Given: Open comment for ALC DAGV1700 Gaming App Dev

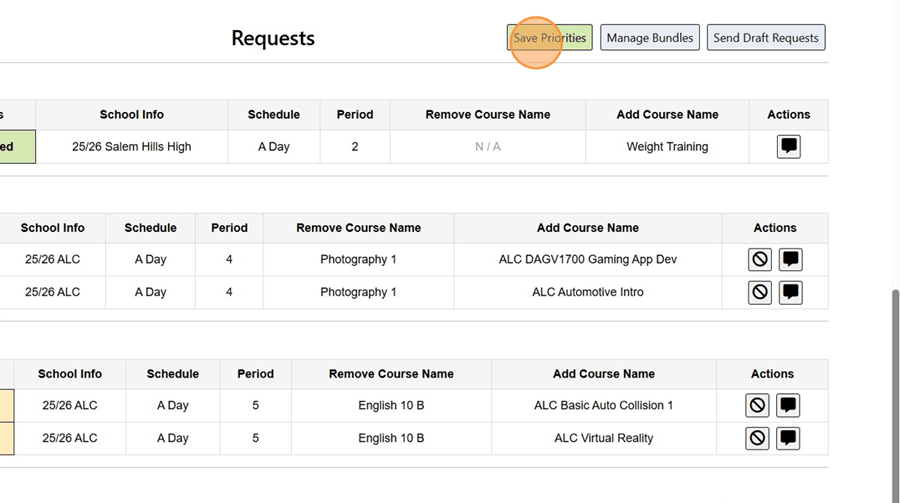Looking at the screenshot, I should coord(790,260).
